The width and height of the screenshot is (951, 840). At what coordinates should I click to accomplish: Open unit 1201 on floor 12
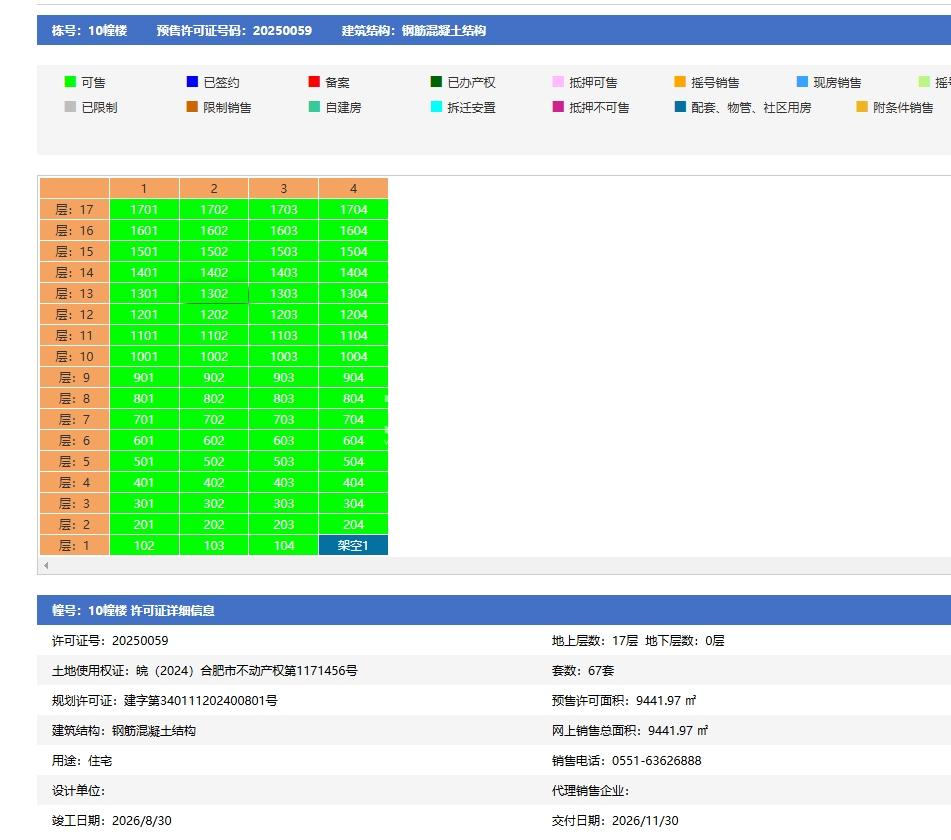coord(144,314)
